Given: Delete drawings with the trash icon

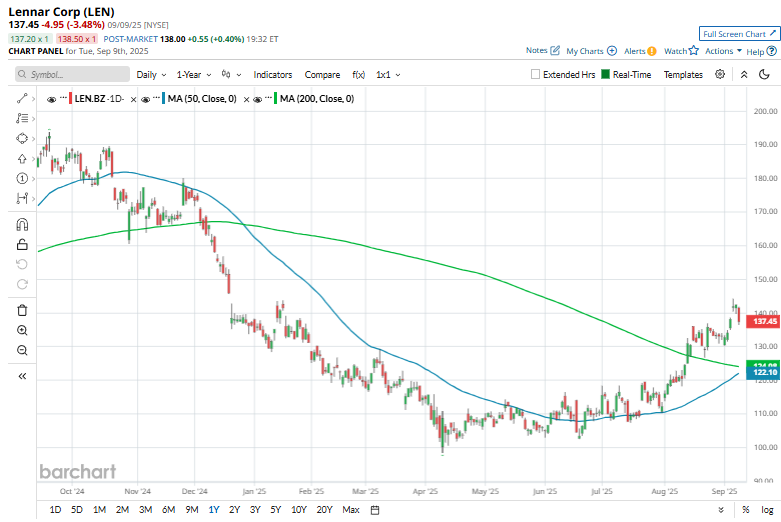Looking at the screenshot, I should [x=22, y=310].
